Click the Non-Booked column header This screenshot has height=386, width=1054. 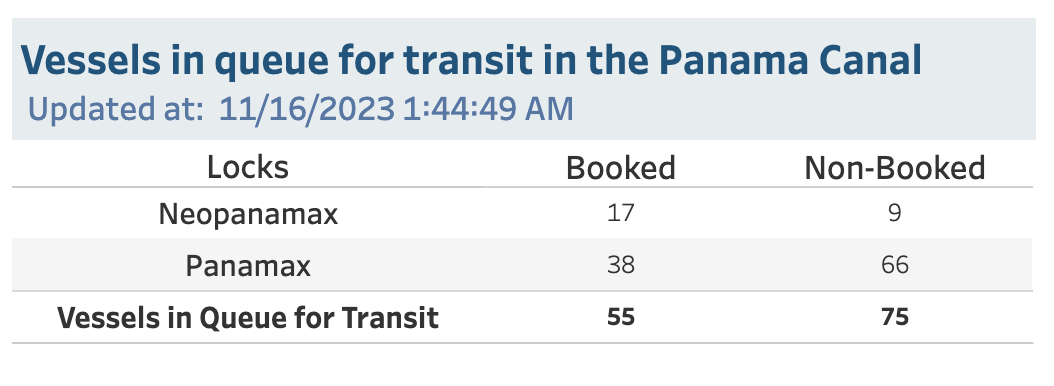[x=895, y=167]
